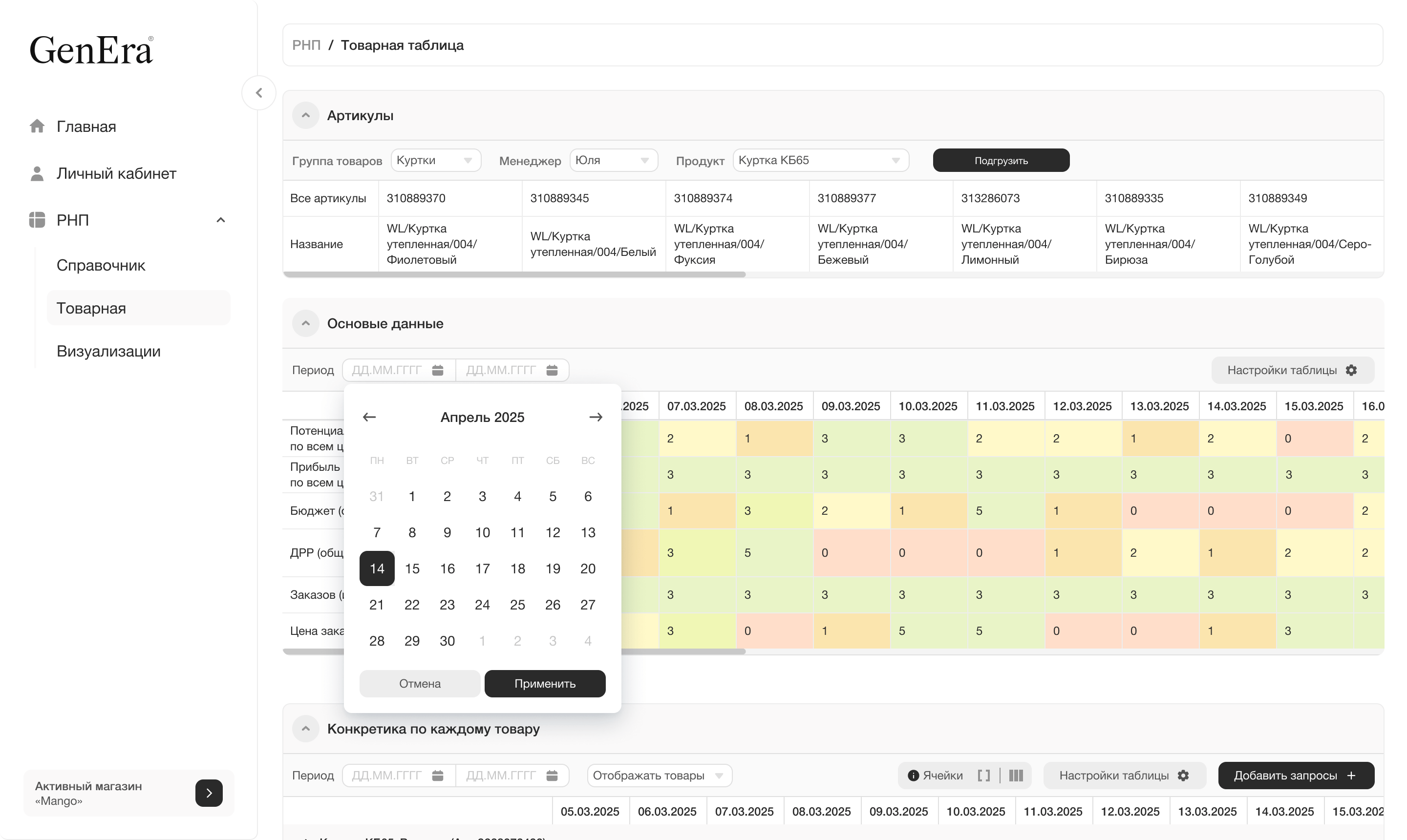The height and width of the screenshot is (840, 1407).
Task: Select the columns cell view icon
Action: [1016, 776]
